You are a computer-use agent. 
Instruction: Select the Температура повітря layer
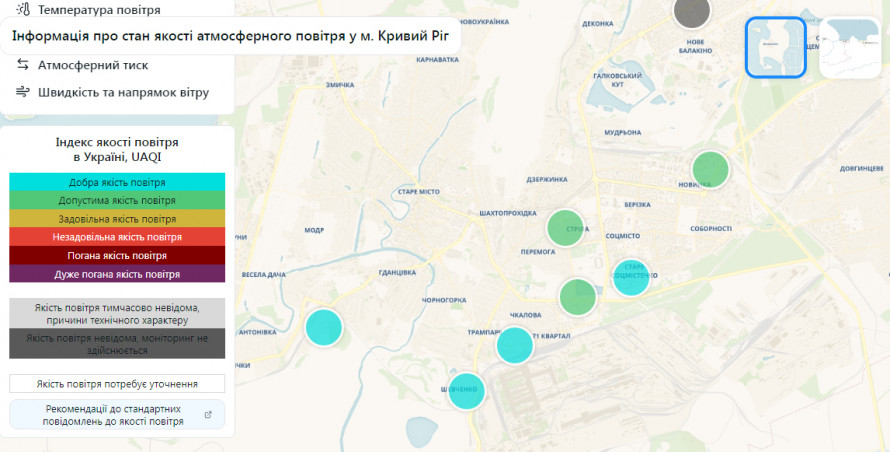[x=98, y=10]
